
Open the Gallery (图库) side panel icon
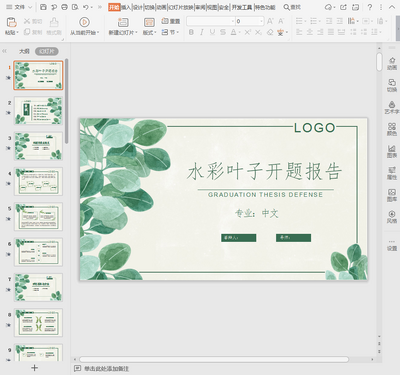click(x=392, y=195)
